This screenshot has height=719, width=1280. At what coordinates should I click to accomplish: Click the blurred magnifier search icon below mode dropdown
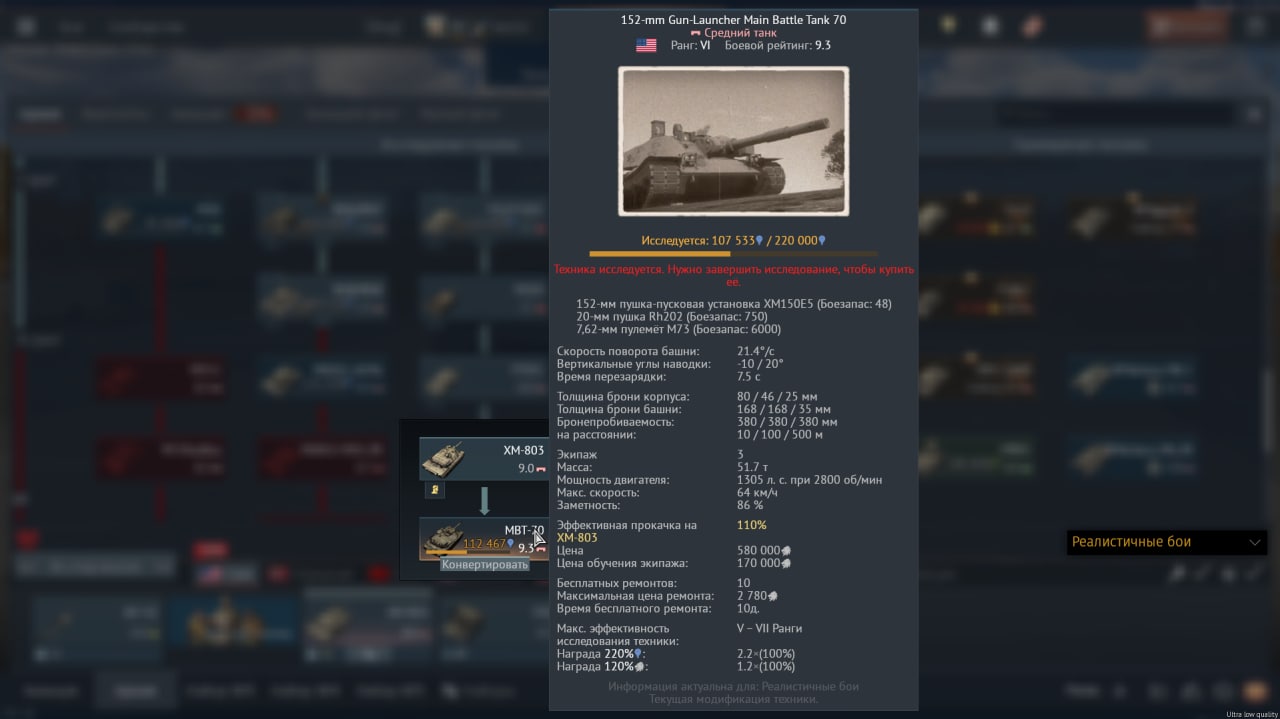coord(1177,574)
